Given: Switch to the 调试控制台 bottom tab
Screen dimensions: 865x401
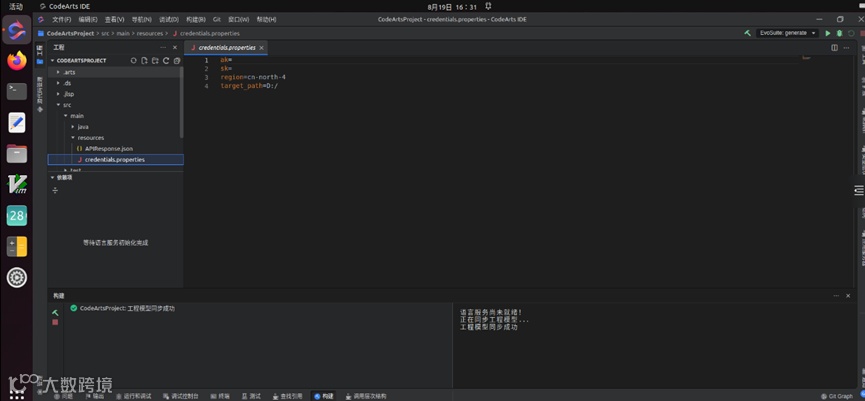Looking at the screenshot, I should 181,396.
